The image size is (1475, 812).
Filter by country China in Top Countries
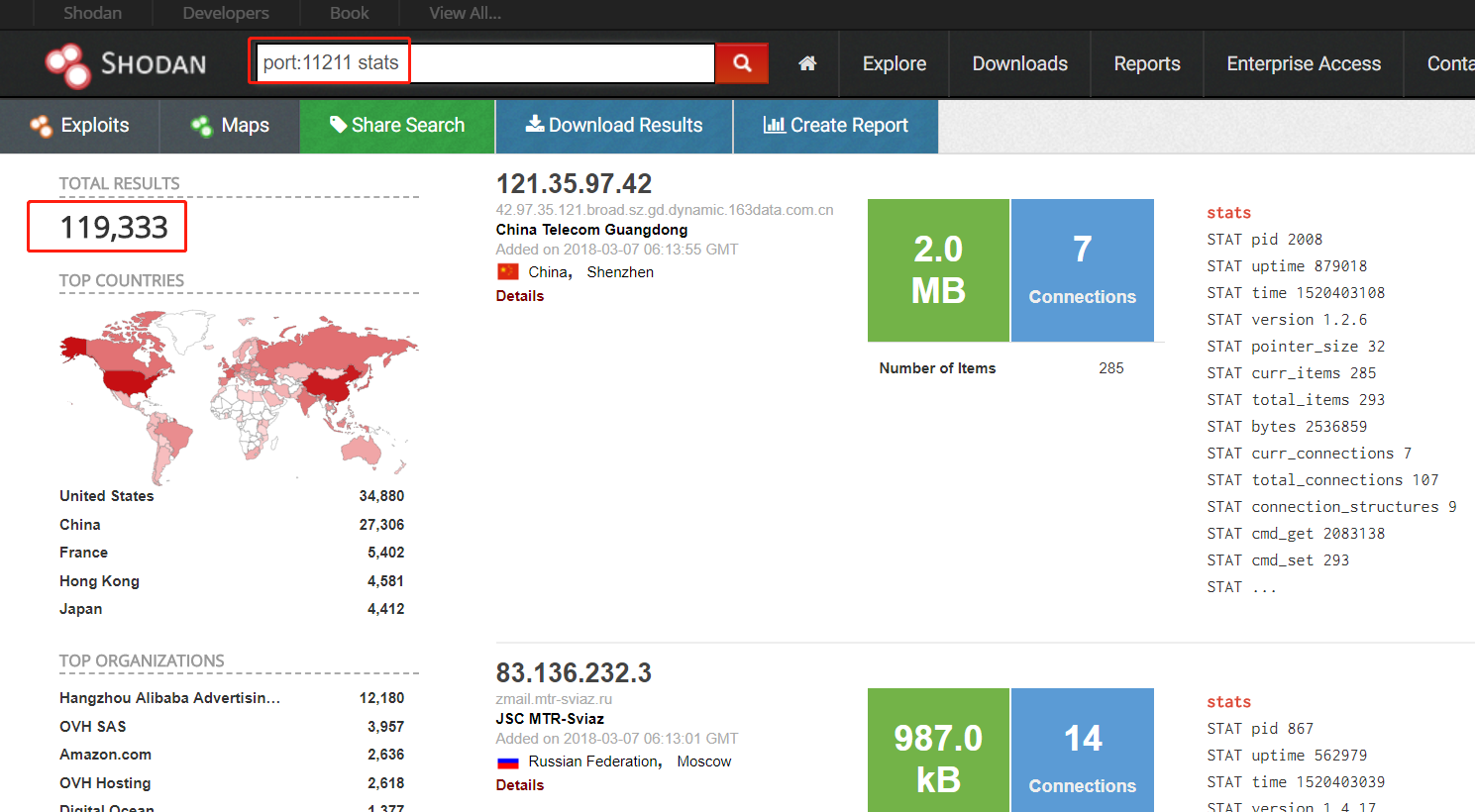pos(80,525)
